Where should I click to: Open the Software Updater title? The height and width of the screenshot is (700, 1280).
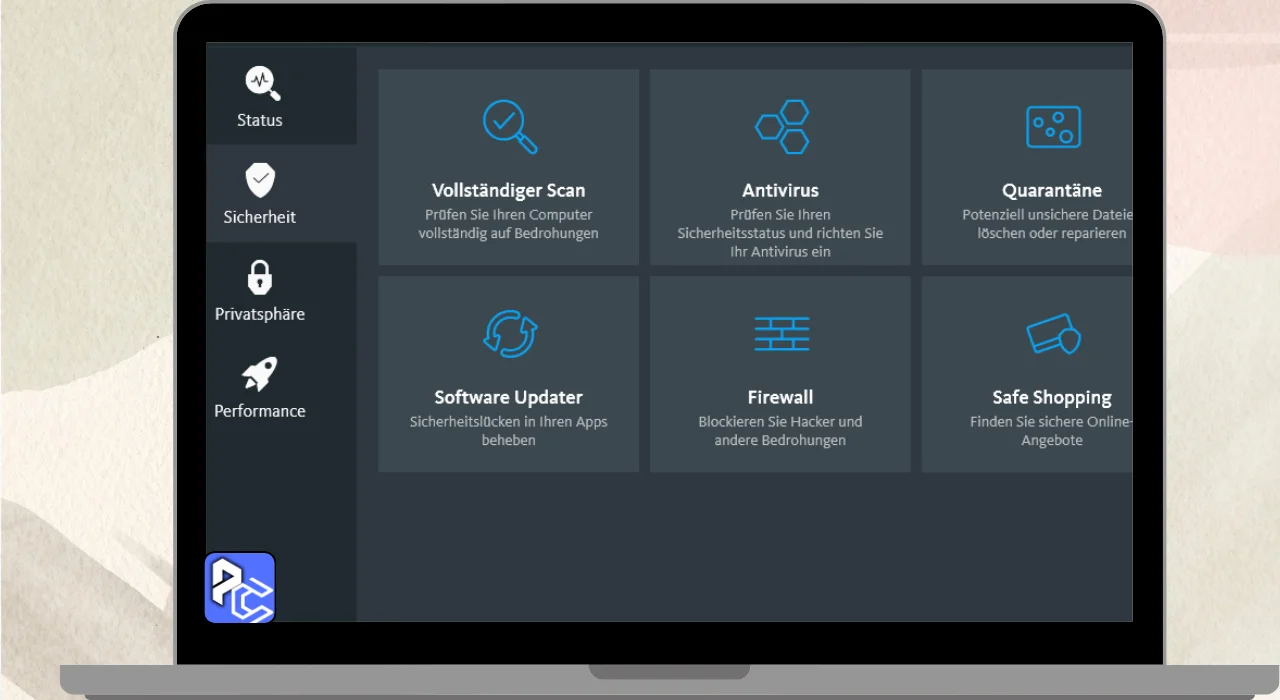pos(509,397)
